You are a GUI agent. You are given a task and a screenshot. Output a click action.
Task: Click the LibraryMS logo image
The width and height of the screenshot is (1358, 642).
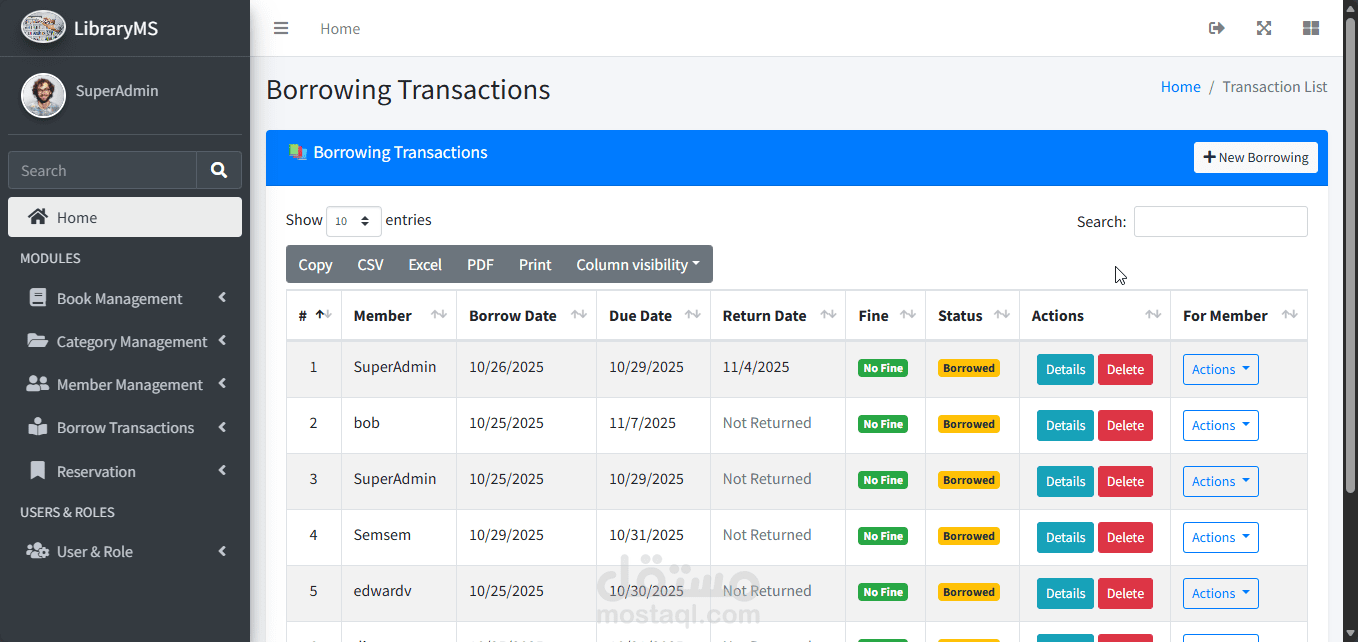tap(43, 28)
